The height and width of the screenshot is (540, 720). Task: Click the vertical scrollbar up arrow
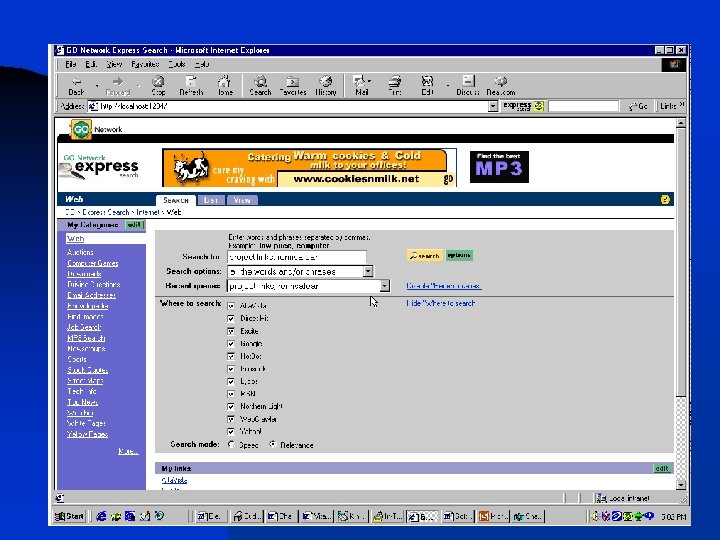(x=681, y=123)
